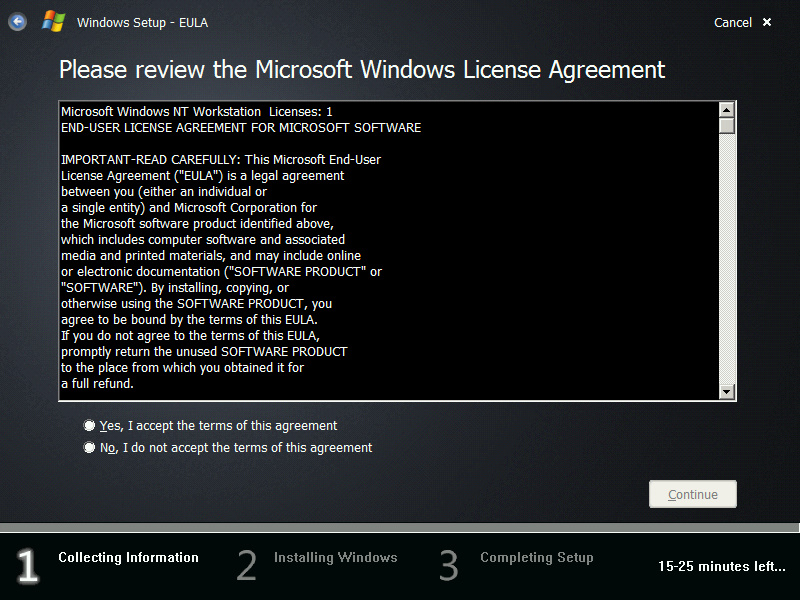The image size is (800, 600).
Task: Click the Continue button
Action: tap(692, 494)
